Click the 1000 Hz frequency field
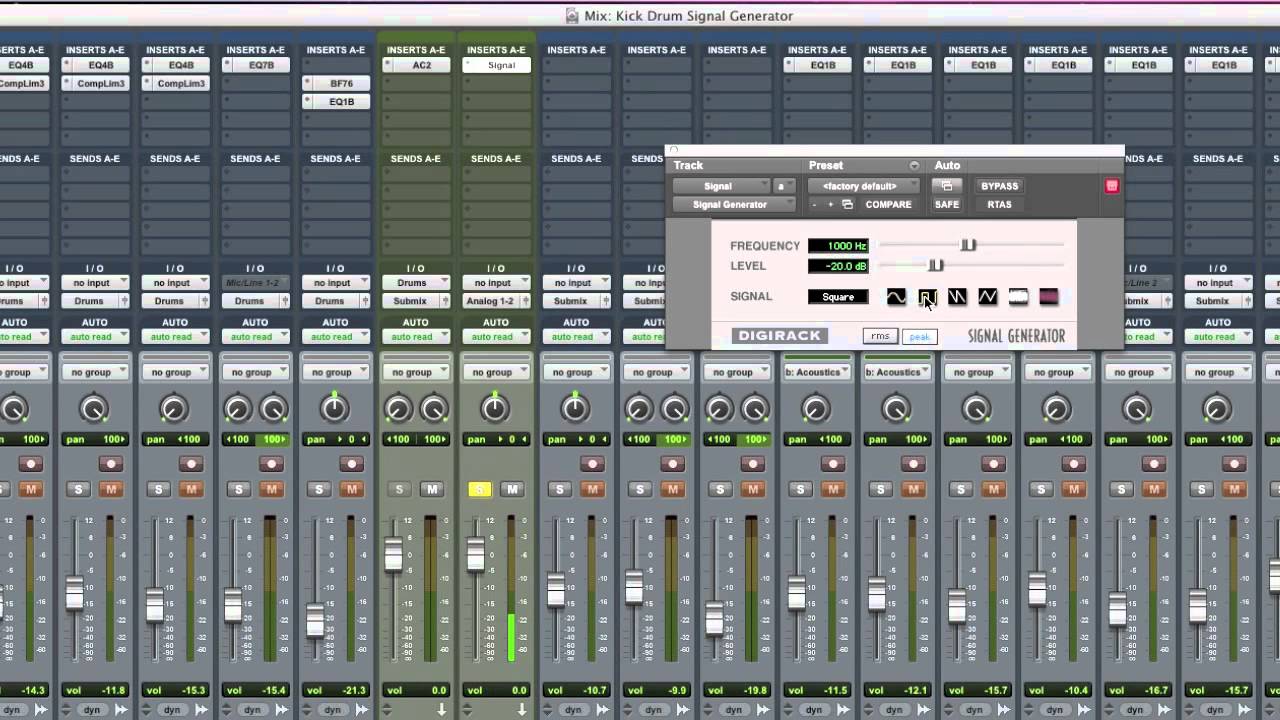Viewport: 1280px width, 720px height. [838, 245]
